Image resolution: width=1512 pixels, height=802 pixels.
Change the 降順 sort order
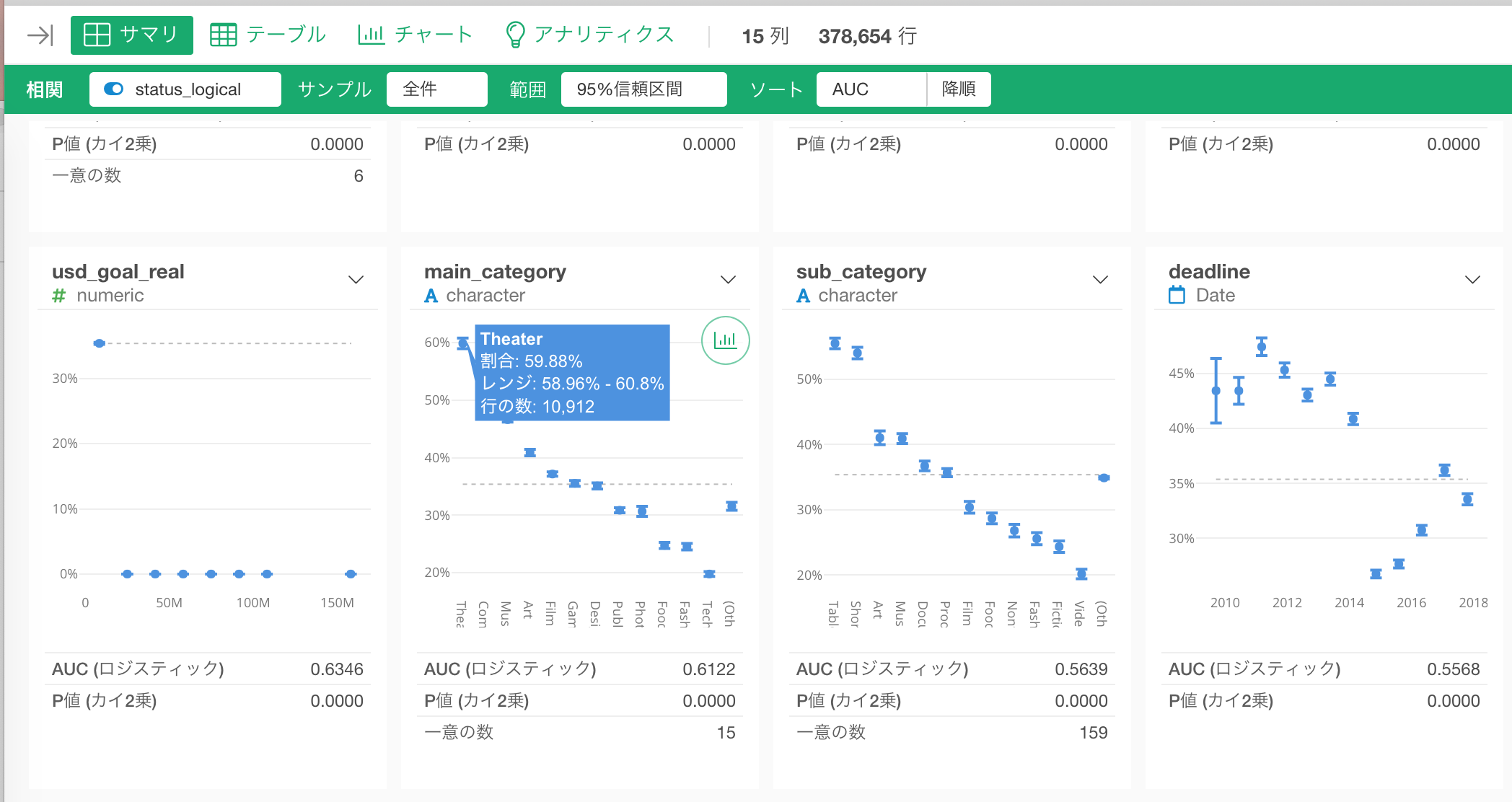[959, 89]
